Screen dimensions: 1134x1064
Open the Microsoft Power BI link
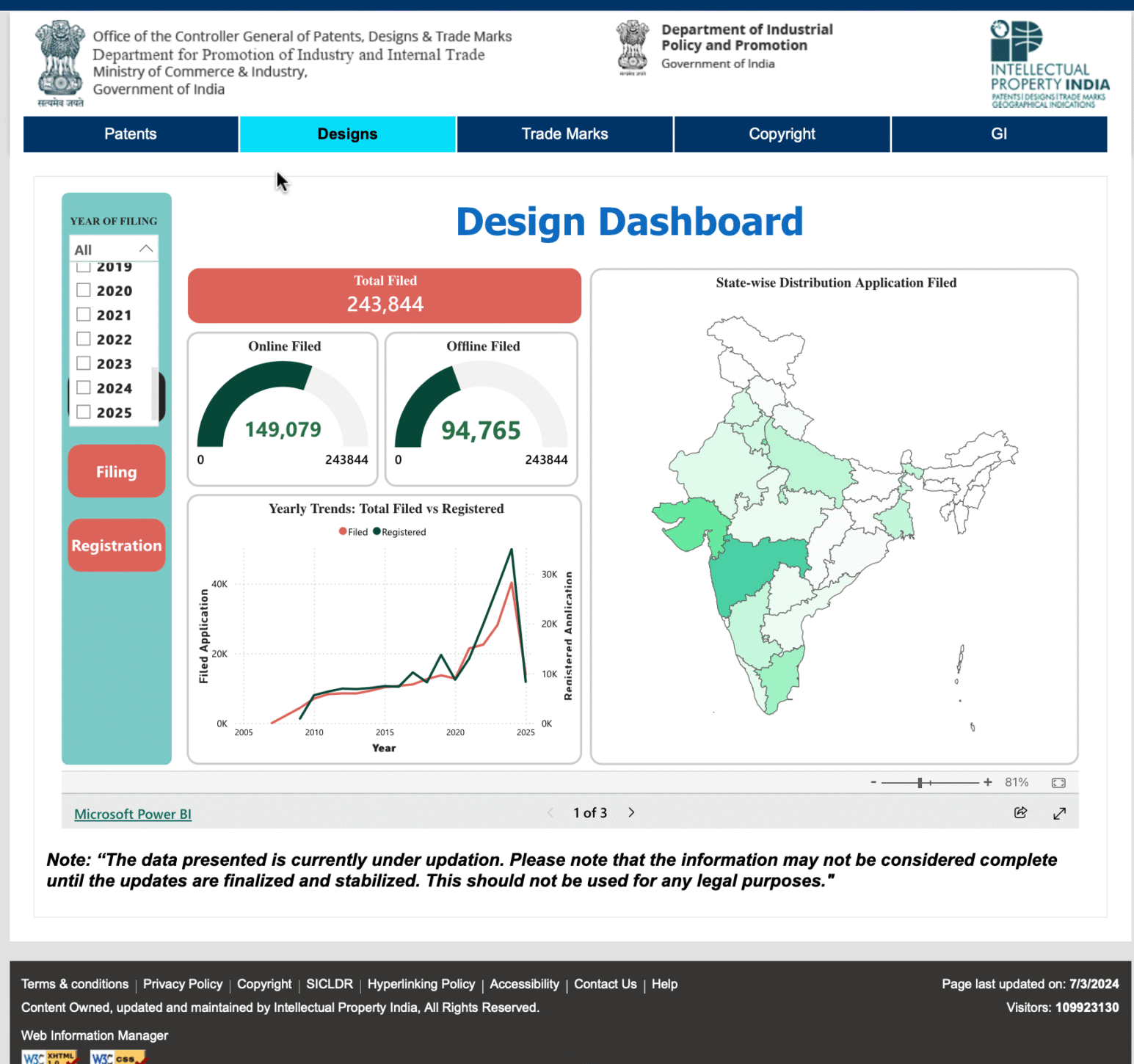(133, 814)
